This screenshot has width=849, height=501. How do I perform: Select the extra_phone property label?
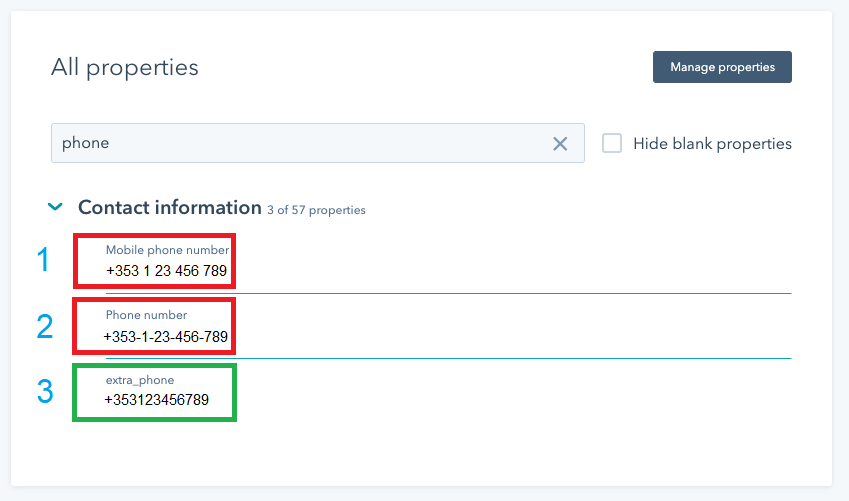(139, 380)
